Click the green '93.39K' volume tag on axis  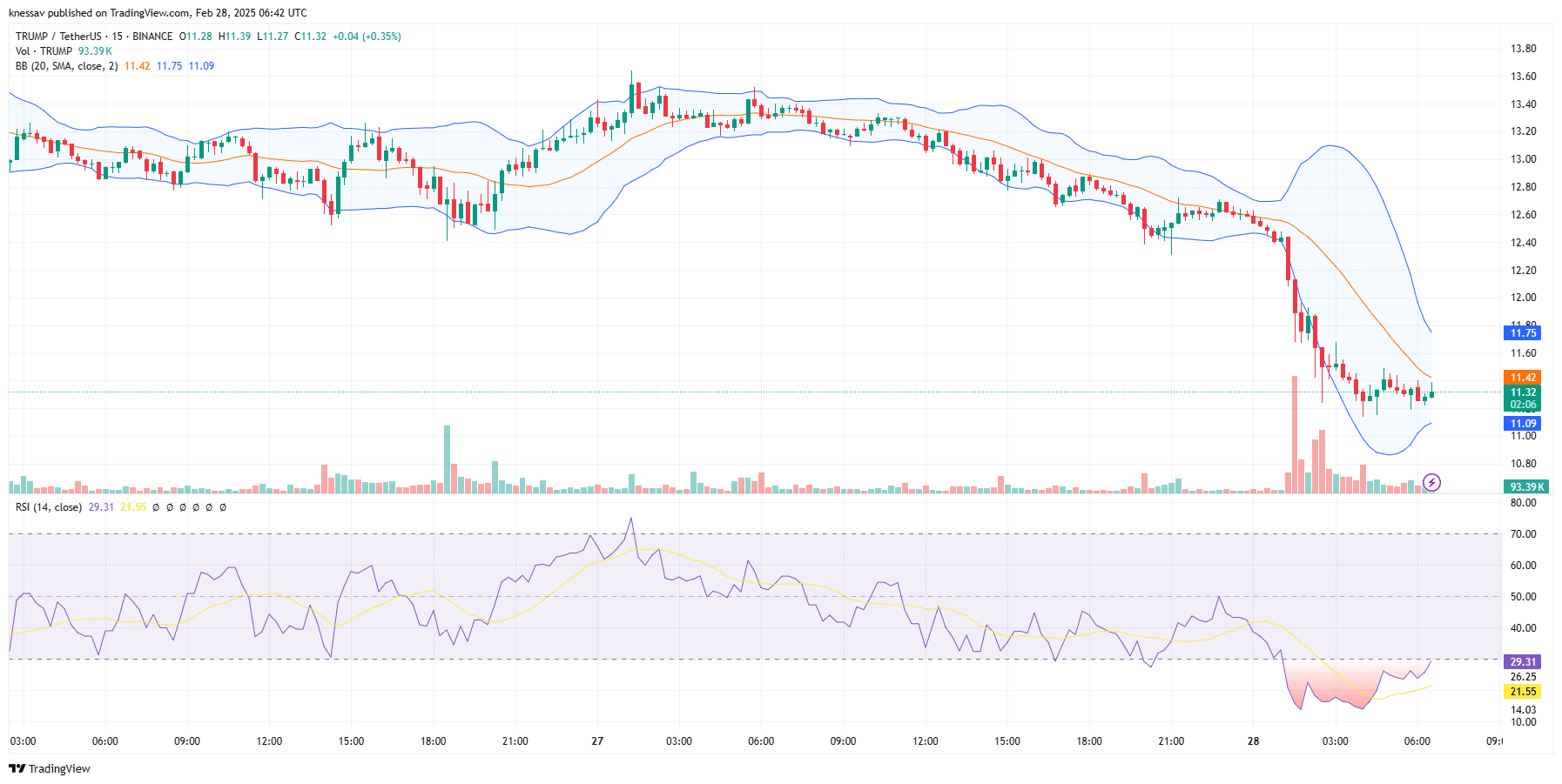coord(1526,487)
